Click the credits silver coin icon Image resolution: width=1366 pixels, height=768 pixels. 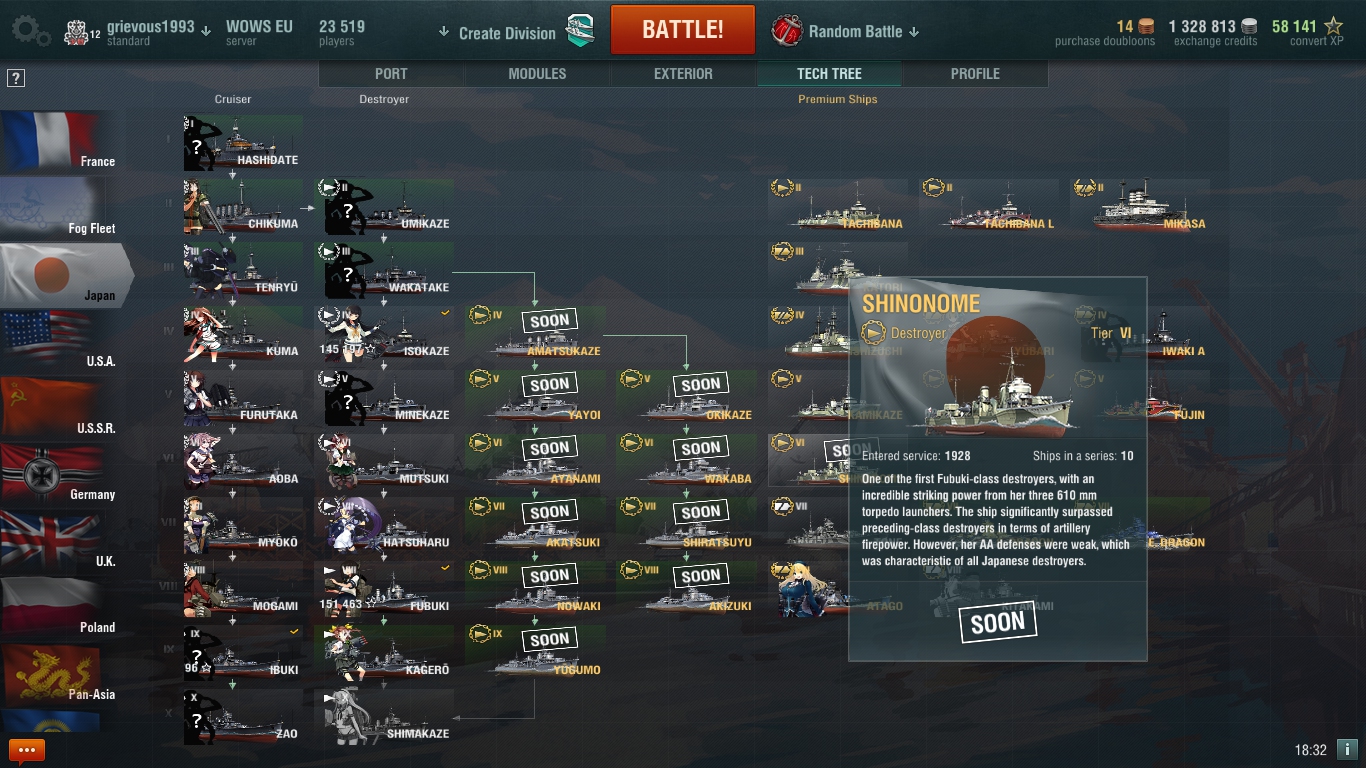pyautogui.click(x=1250, y=27)
